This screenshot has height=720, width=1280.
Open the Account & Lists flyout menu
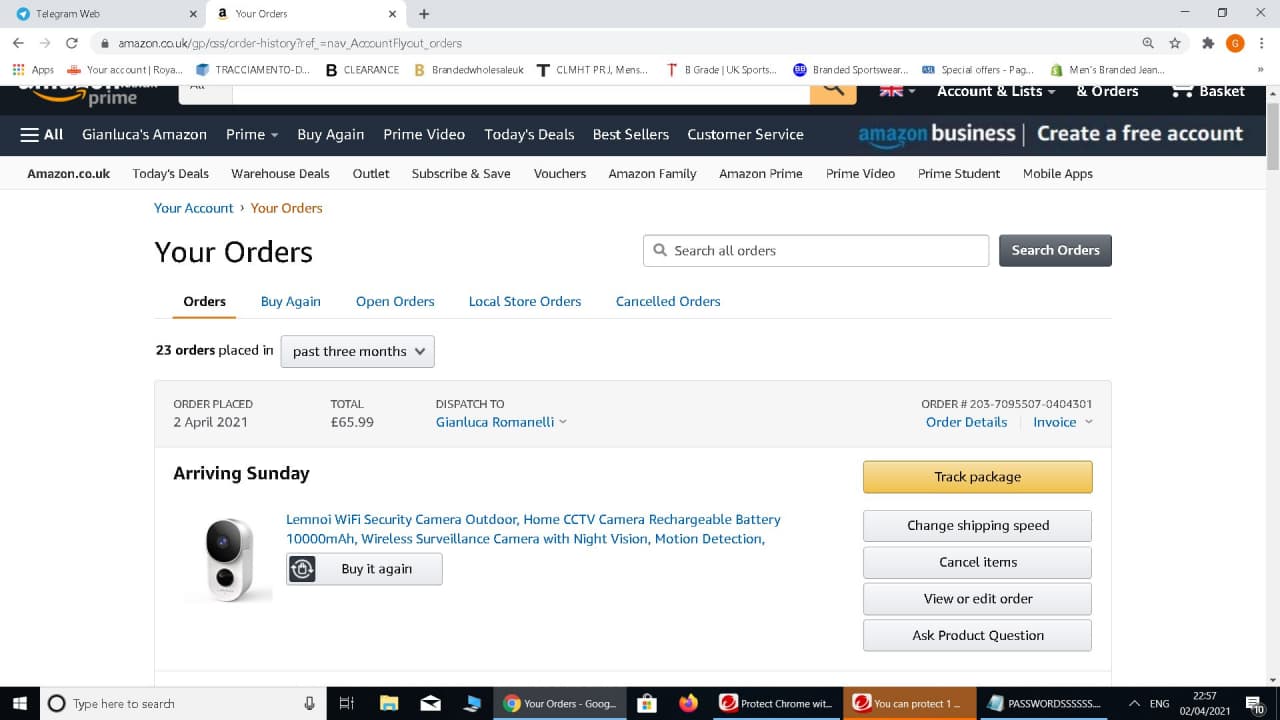click(996, 91)
